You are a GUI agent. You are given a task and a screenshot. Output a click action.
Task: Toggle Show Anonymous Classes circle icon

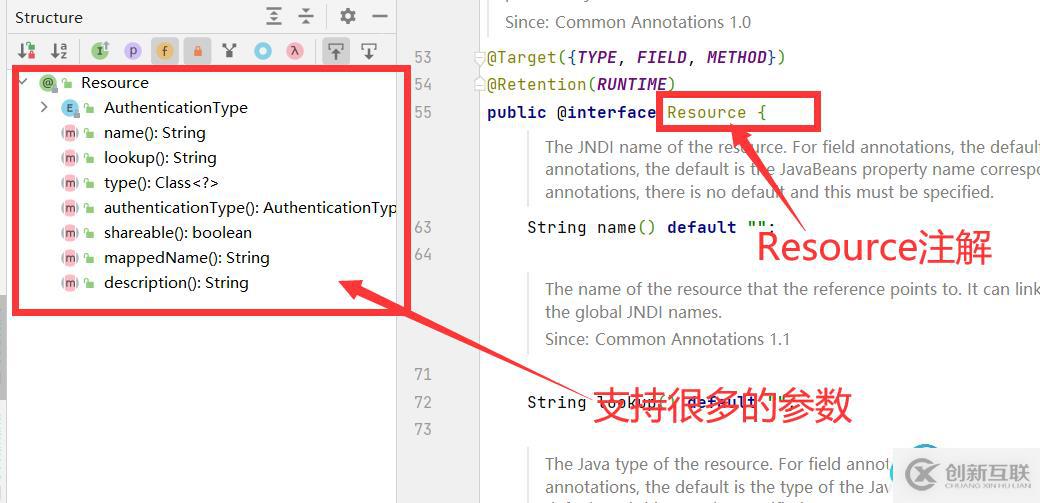pos(263,50)
